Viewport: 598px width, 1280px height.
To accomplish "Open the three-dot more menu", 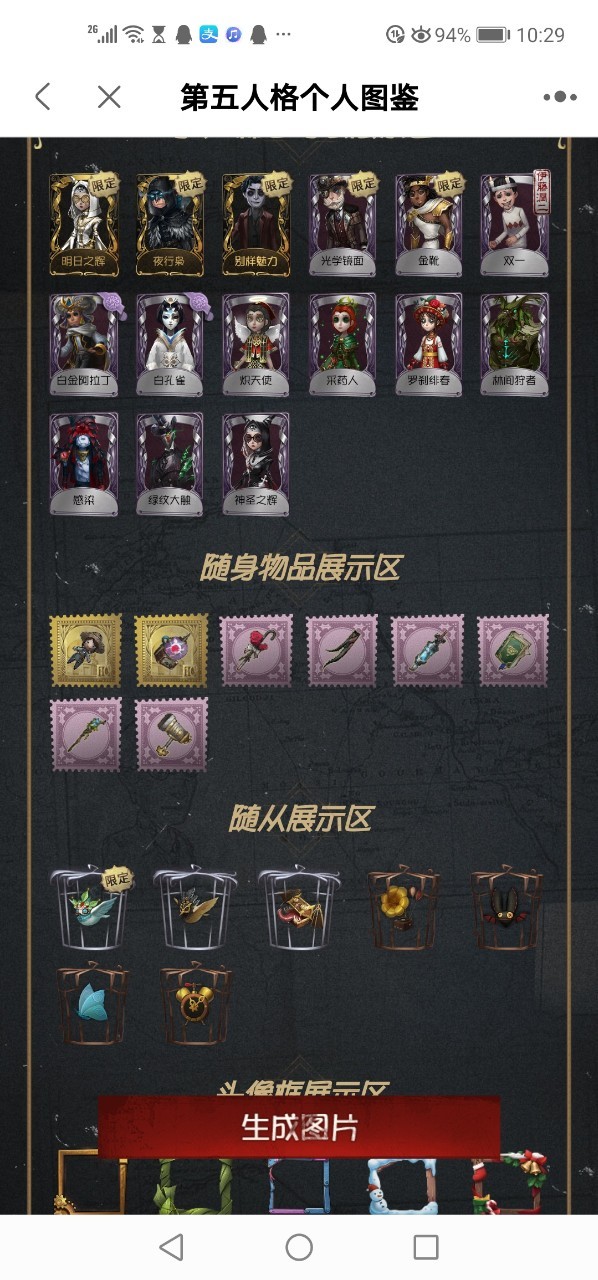I will coord(560,97).
